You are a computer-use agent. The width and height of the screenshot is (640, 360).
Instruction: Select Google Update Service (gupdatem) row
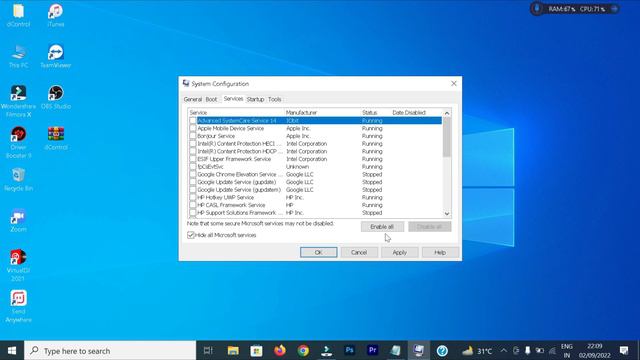coord(315,190)
